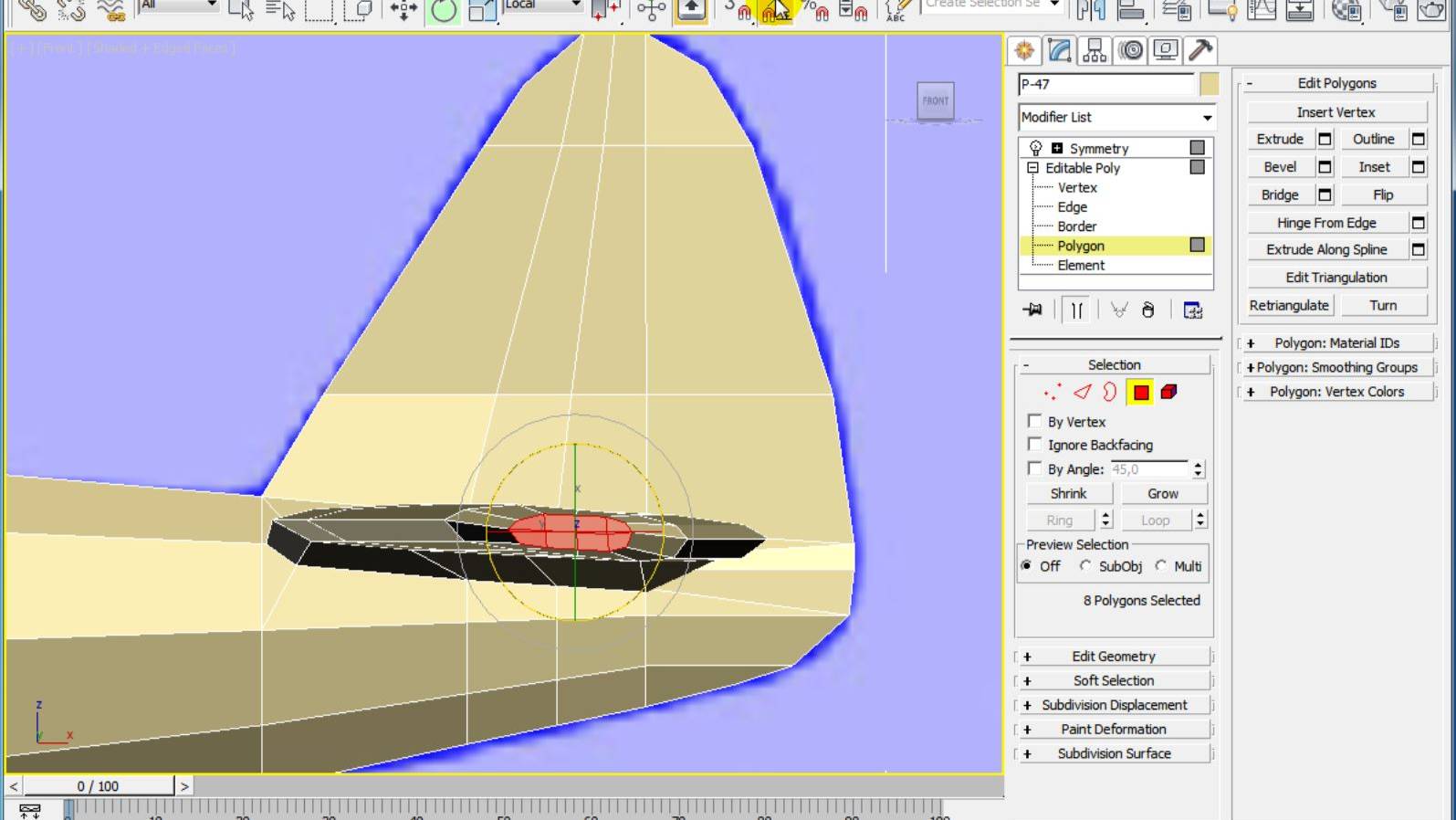
Task: Toggle the Symmetry modifier lightbulb
Action: (1035, 148)
